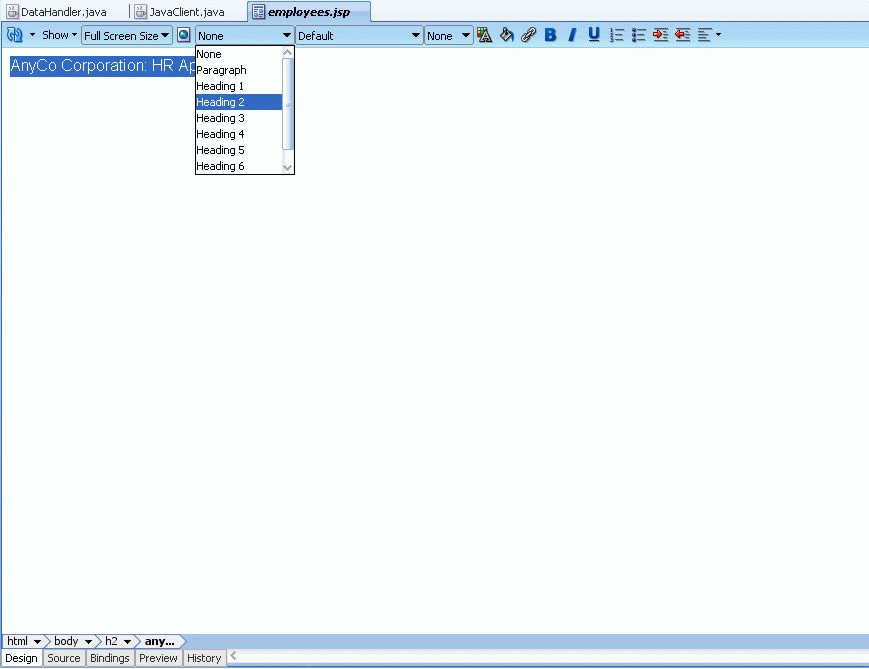
Task: Open the DataHandler.java file tab
Action: [x=63, y=12]
